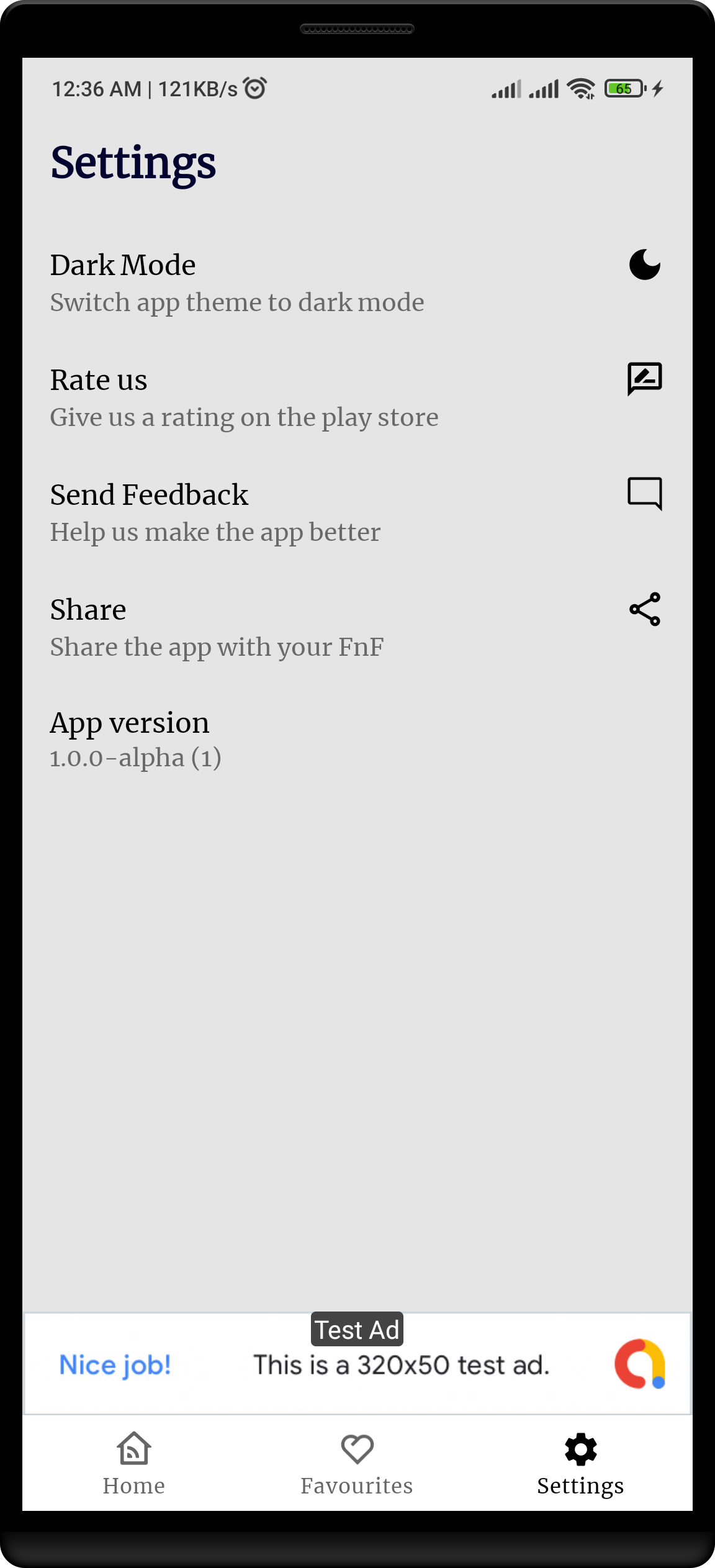715x1568 pixels.
Task: Select the Share app option
Action: coord(357,627)
